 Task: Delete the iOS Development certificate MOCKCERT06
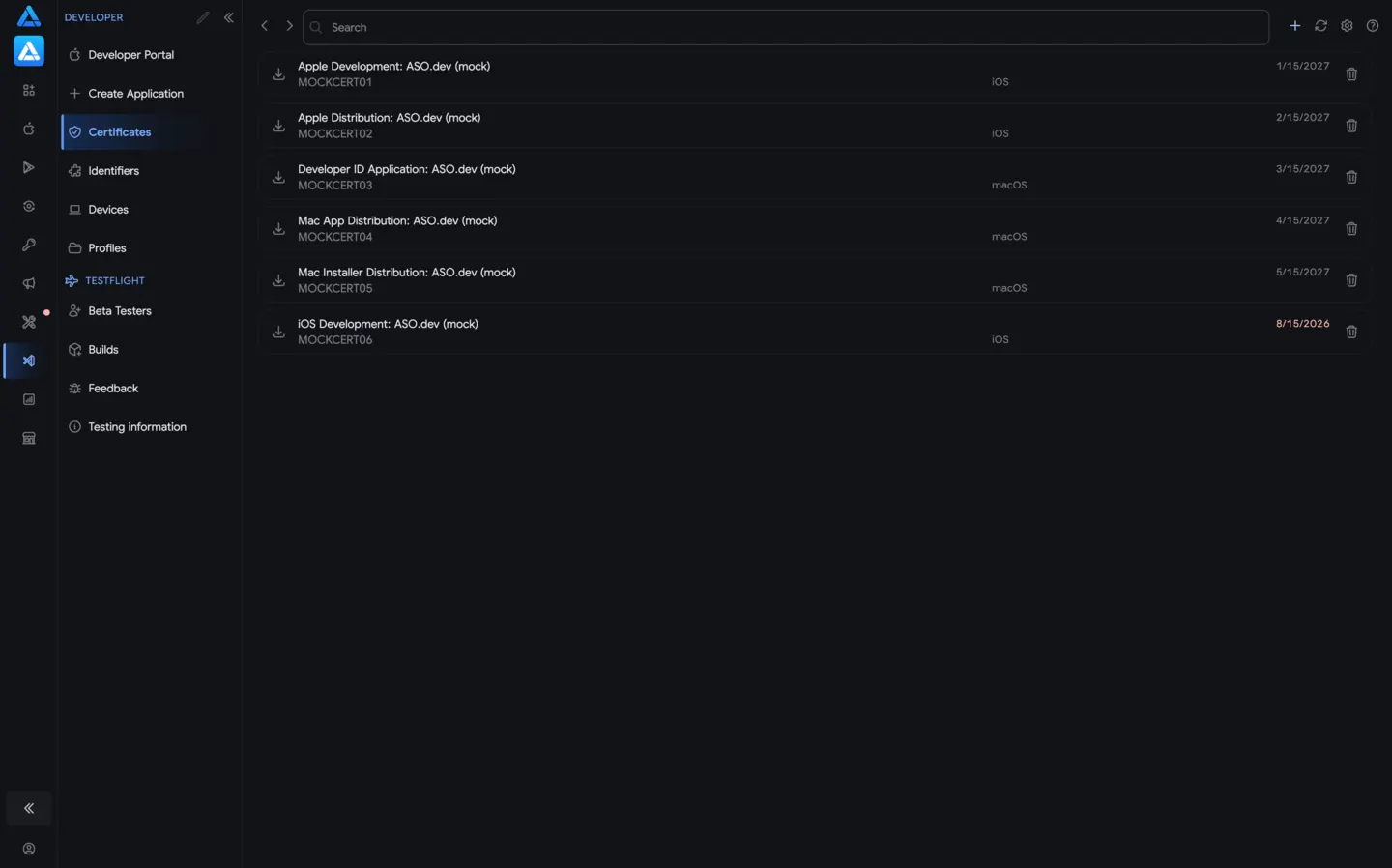pos(1351,332)
